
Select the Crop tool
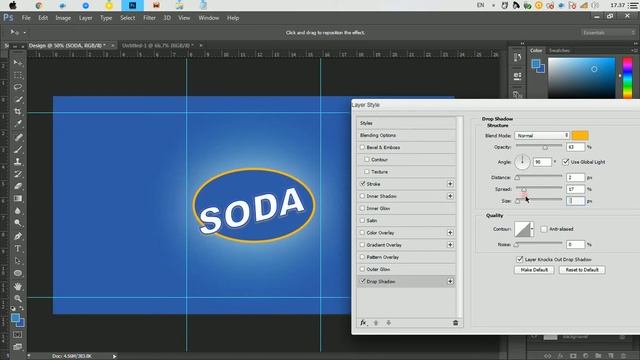[x=18, y=111]
